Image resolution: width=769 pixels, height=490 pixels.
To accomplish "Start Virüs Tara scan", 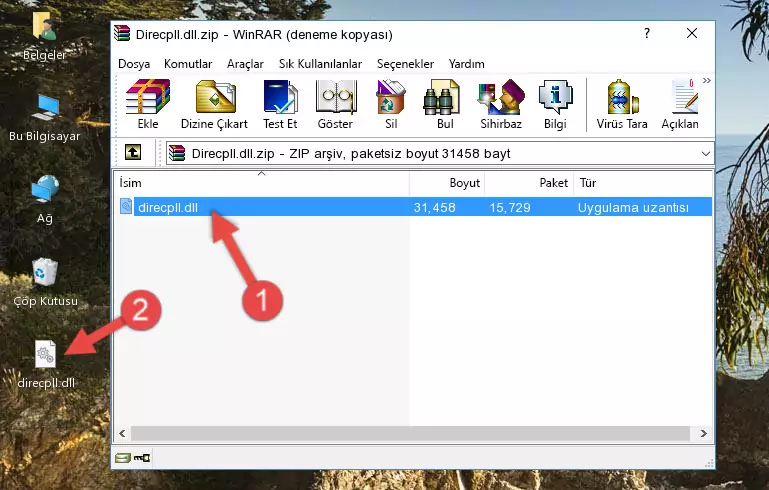I will click(622, 104).
